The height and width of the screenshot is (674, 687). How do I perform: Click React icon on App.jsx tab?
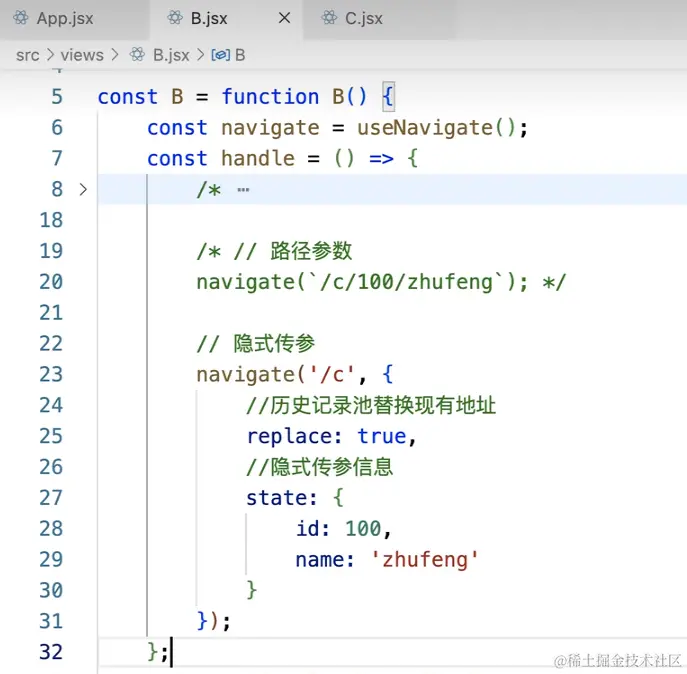tap(21, 18)
